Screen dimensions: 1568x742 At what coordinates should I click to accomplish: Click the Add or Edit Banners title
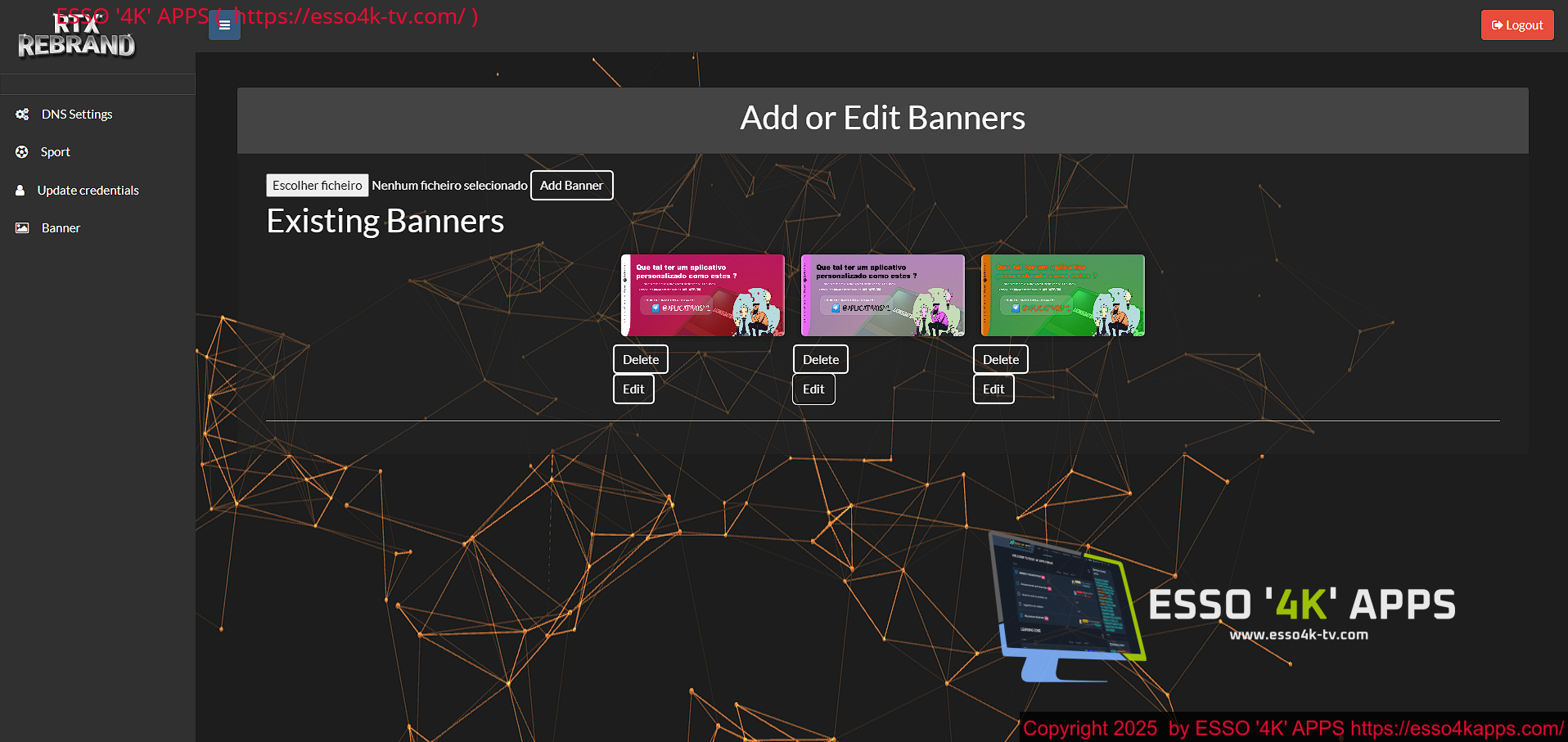point(883,118)
